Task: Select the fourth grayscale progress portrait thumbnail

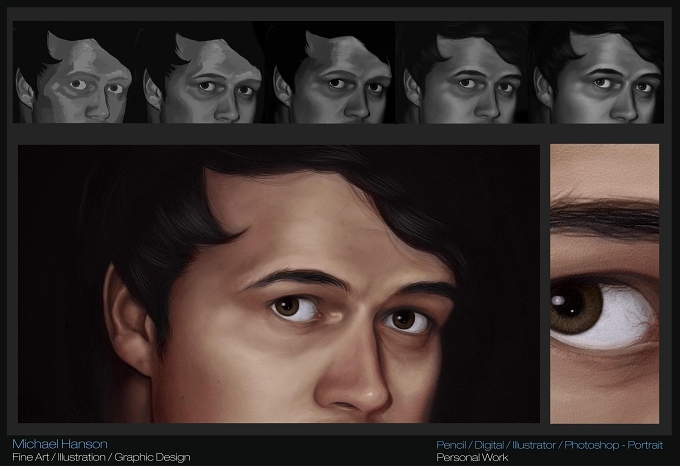Action: [462, 72]
